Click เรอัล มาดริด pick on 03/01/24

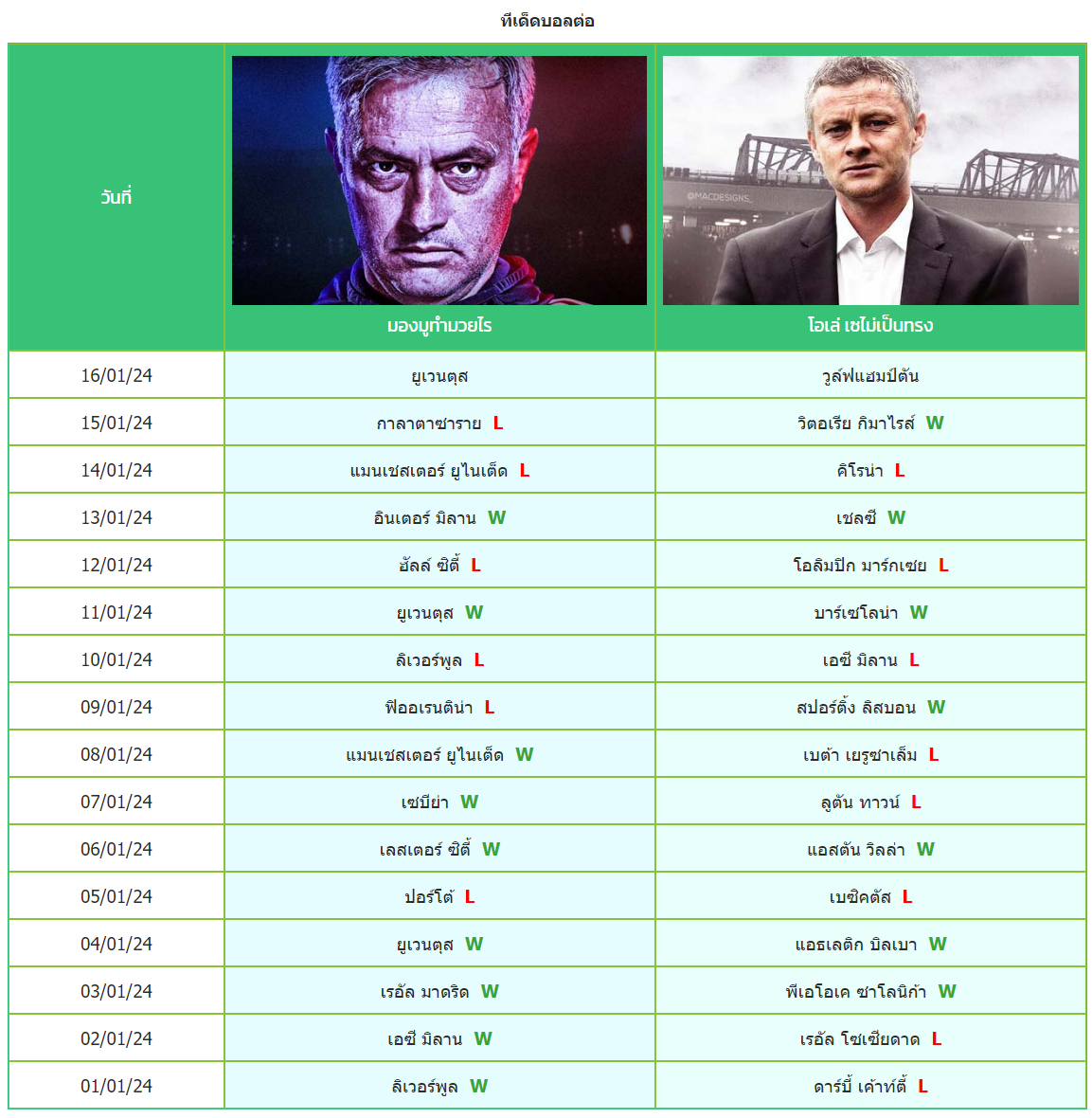coord(425,993)
